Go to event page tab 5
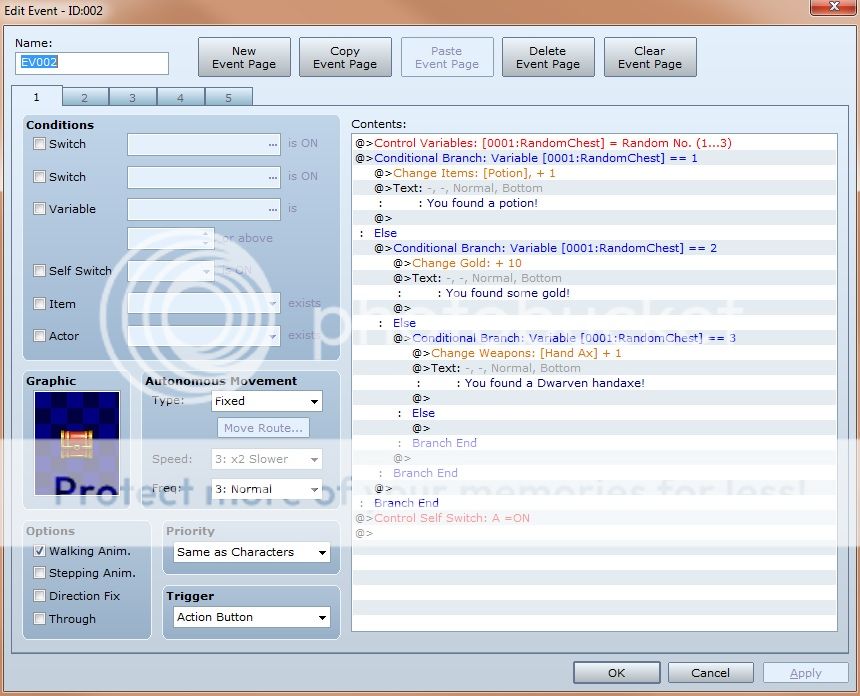860x696 pixels. coord(228,97)
